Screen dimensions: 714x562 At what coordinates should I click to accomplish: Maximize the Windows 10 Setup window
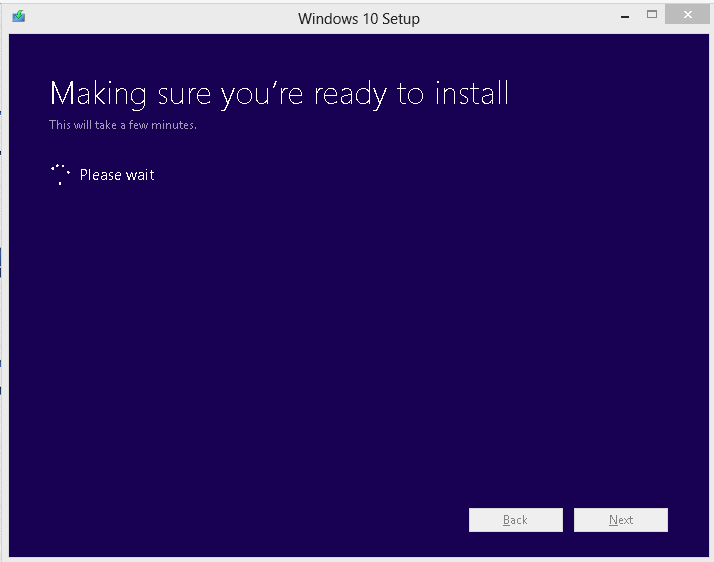pyautogui.click(x=652, y=15)
